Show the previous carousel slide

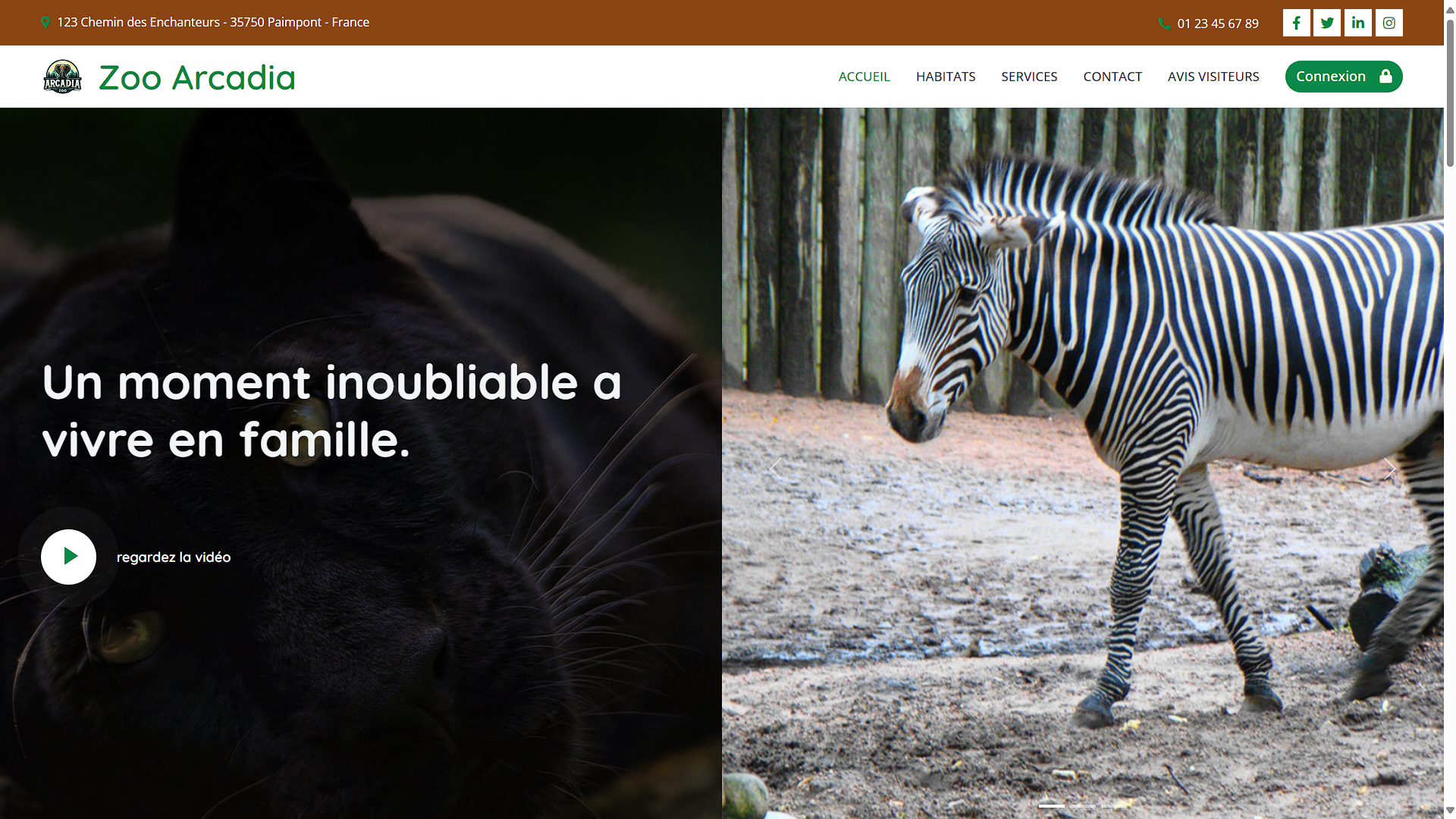(x=776, y=469)
